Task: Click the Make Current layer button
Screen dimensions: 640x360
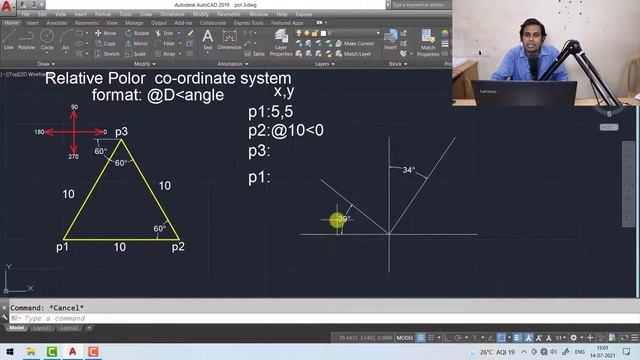Action: pos(355,43)
